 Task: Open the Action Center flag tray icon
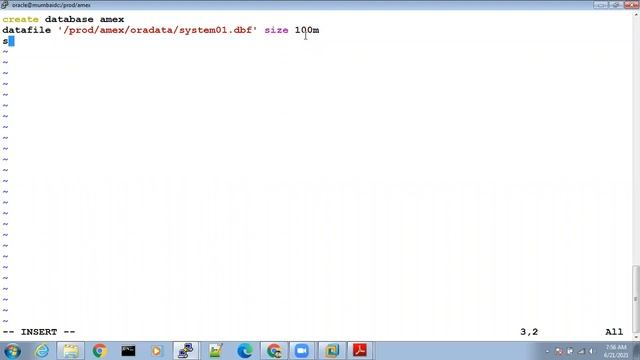(x=559, y=351)
